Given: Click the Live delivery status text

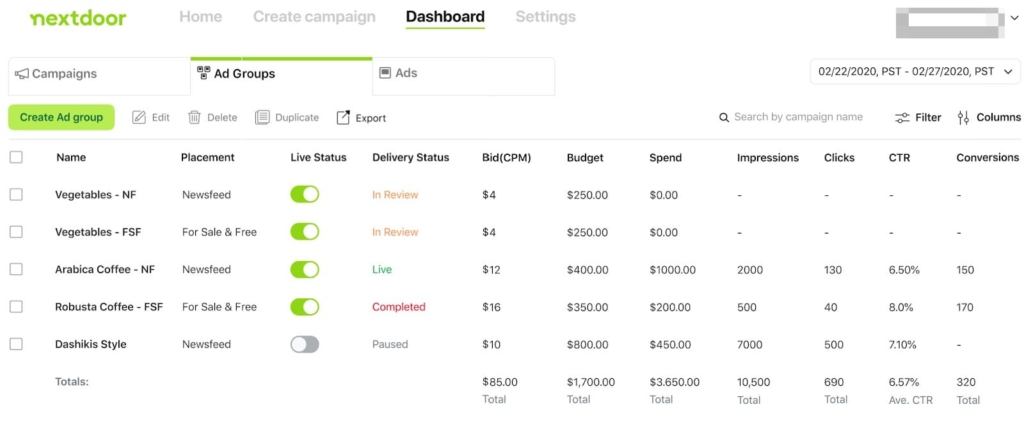Looking at the screenshot, I should point(382,269).
